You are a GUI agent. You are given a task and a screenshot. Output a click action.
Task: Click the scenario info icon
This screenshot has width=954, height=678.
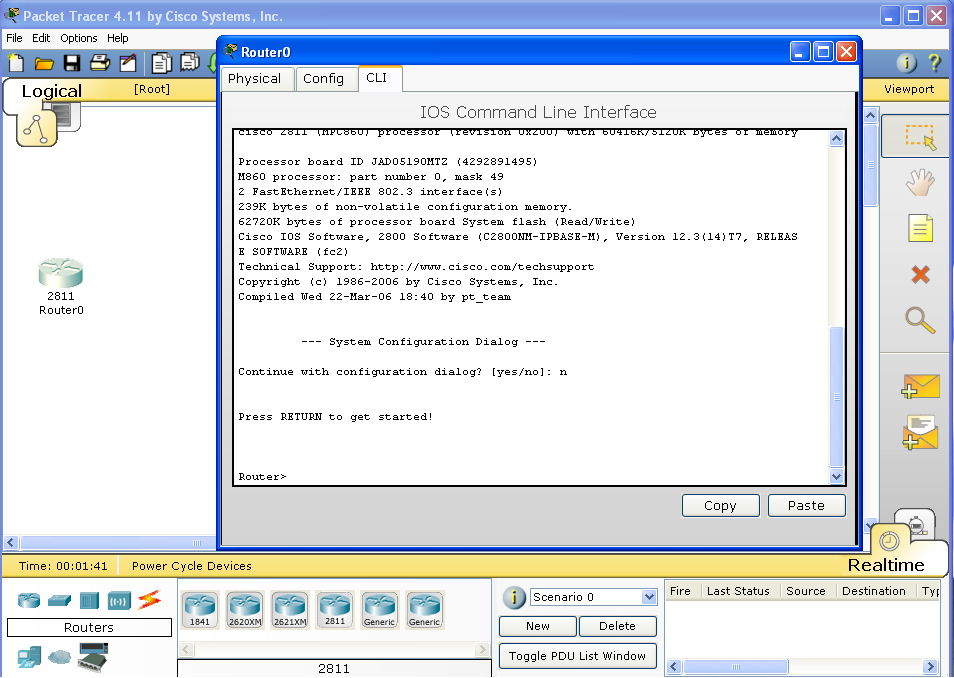514,598
